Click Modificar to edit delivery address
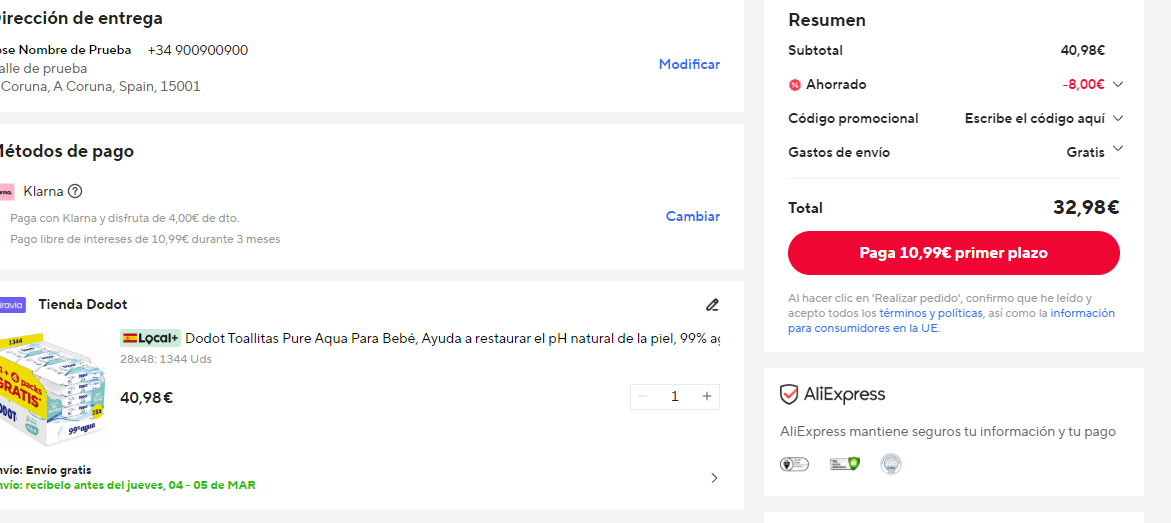The height and width of the screenshot is (523, 1171). [x=689, y=64]
